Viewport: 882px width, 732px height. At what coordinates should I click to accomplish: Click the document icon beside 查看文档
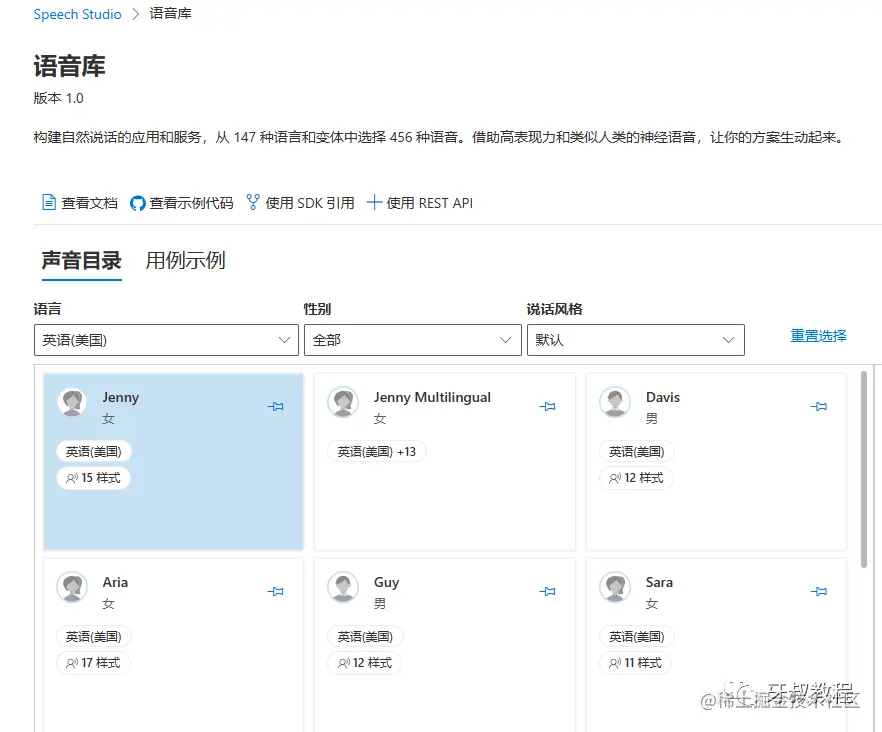(x=49, y=202)
